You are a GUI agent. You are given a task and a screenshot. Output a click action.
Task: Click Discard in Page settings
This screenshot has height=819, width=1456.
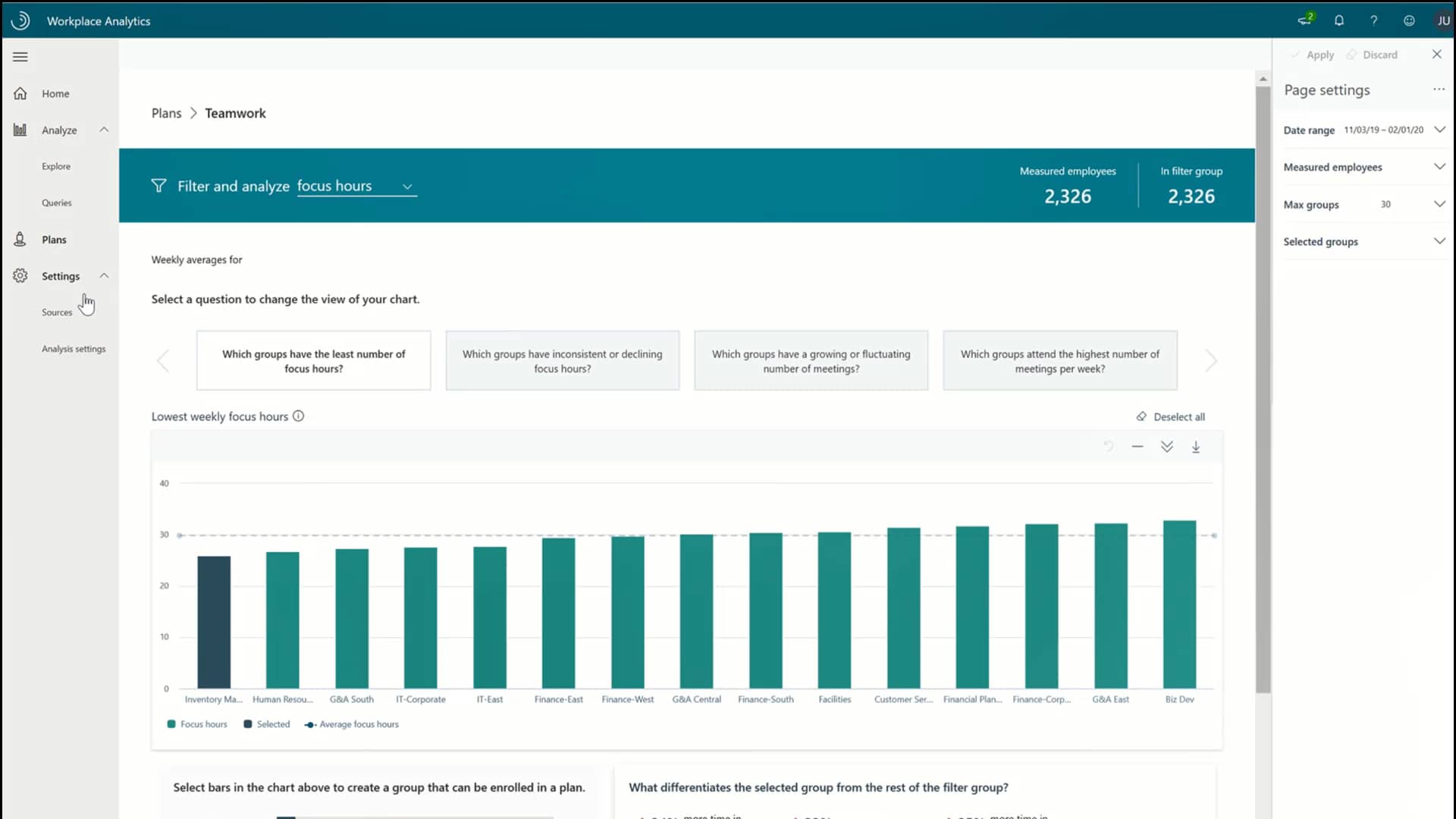[x=1372, y=55]
